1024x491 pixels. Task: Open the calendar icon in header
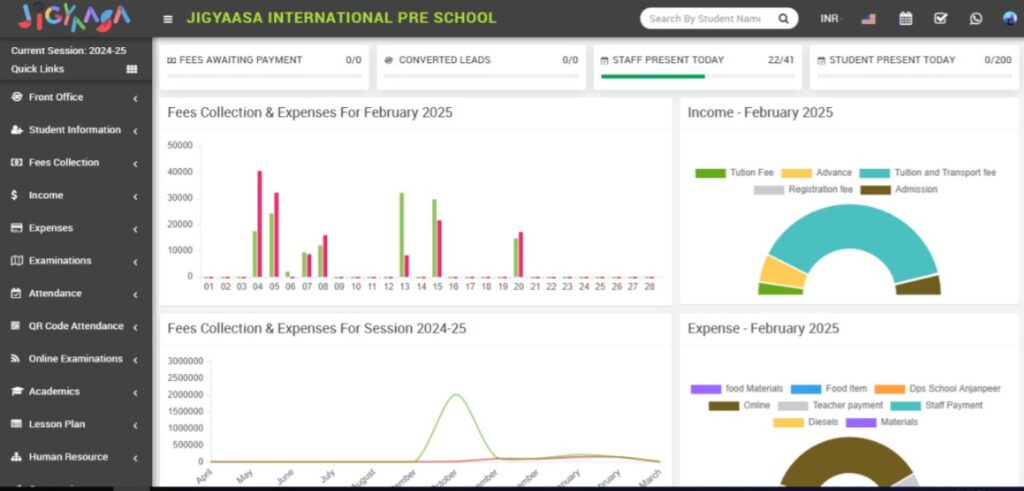pyautogui.click(x=905, y=19)
